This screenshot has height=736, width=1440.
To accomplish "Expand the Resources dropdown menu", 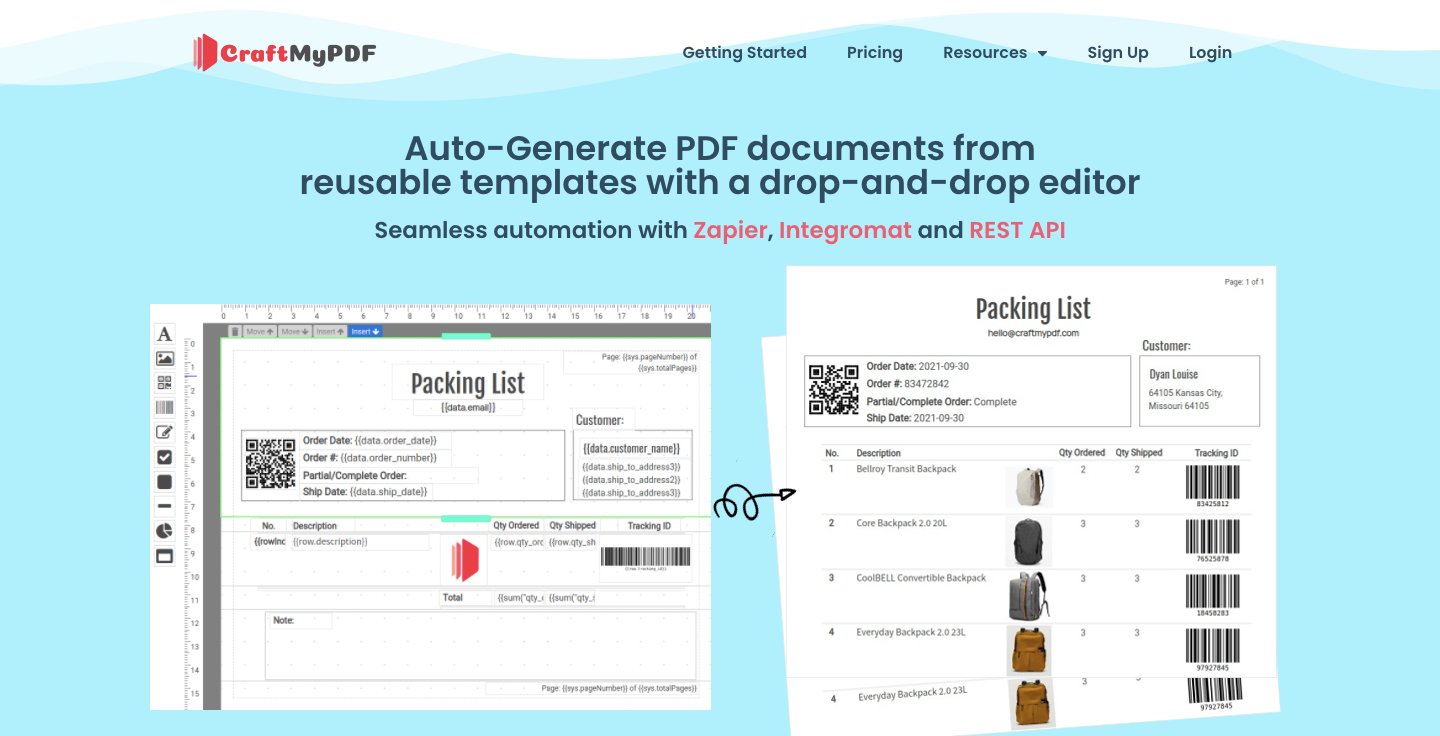I will pos(995,53).
